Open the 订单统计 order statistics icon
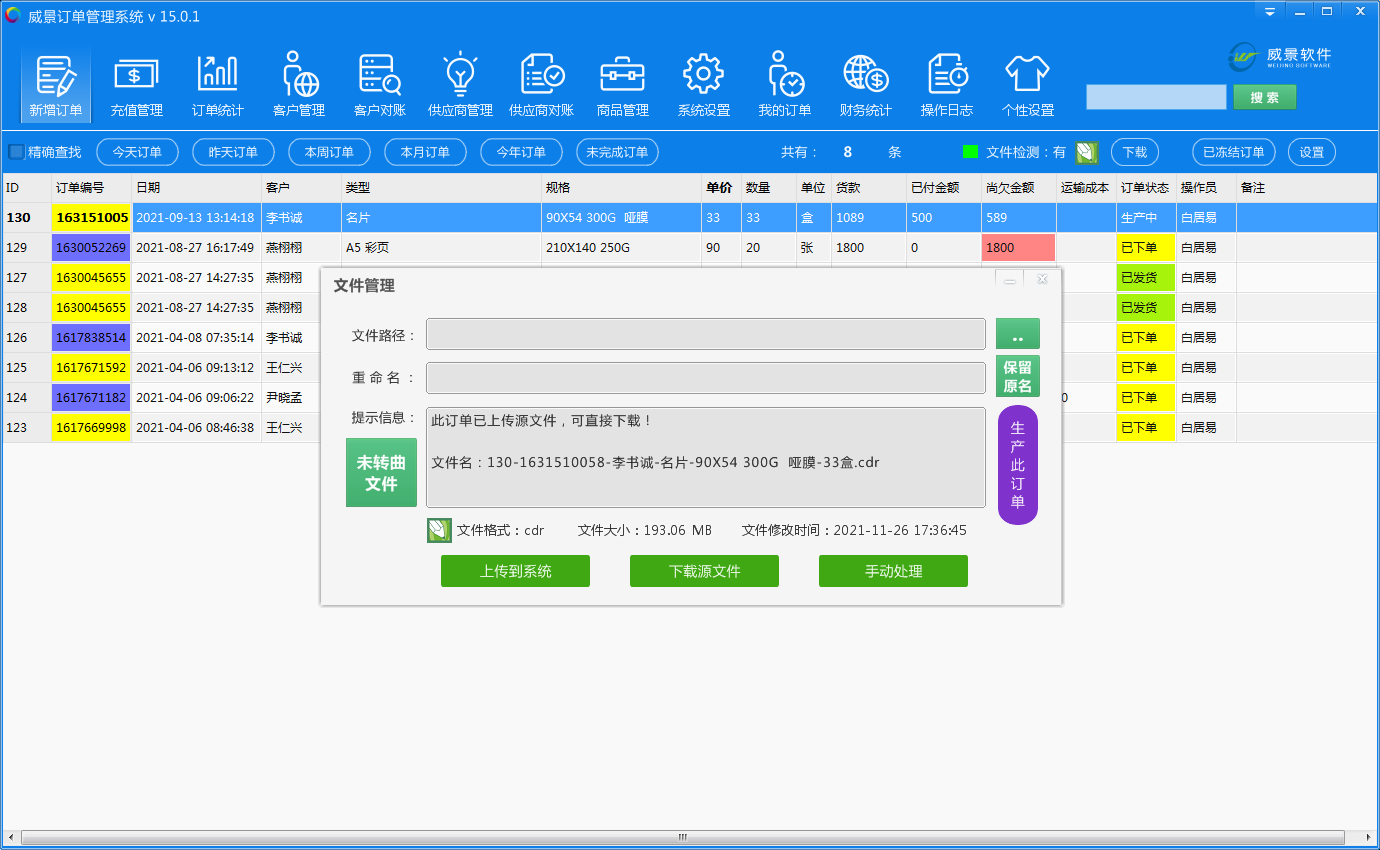 (217, 85)
